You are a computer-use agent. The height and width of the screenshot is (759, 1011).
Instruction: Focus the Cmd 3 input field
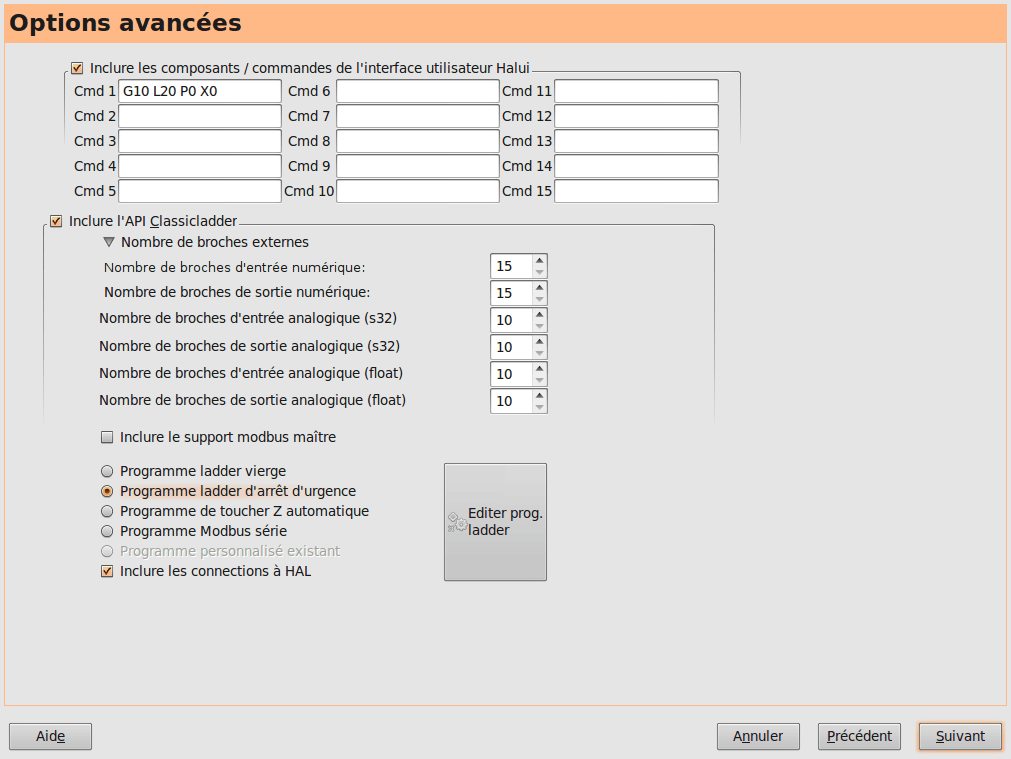[200, 141]
